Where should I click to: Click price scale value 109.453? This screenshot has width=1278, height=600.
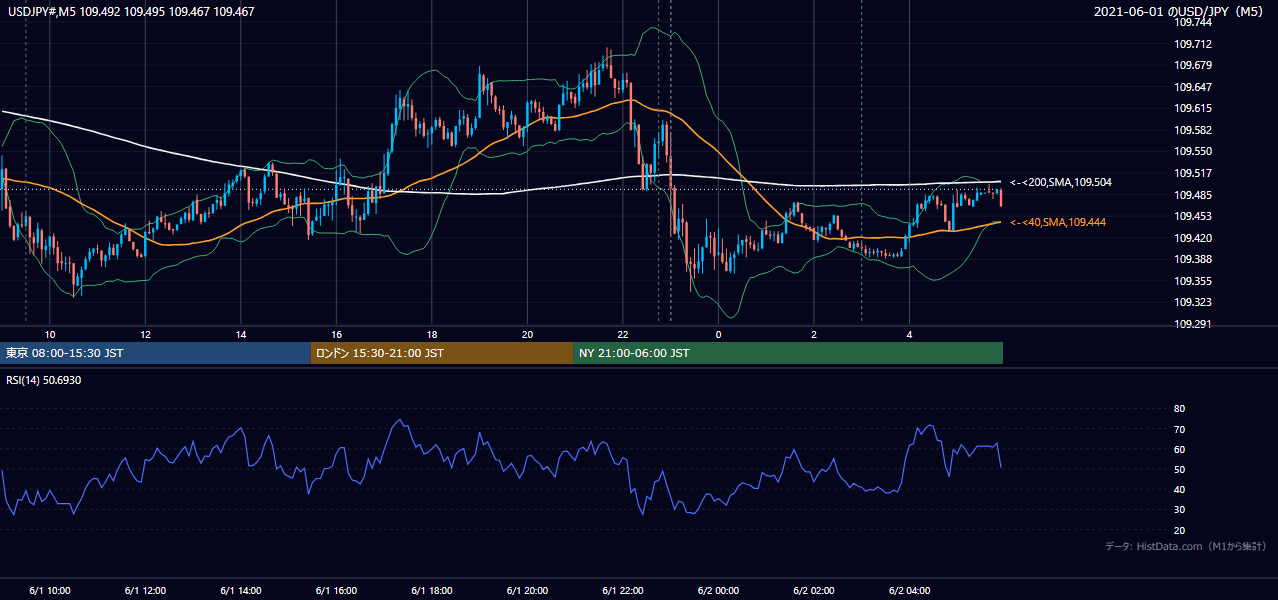click(x=1192, y=216)
